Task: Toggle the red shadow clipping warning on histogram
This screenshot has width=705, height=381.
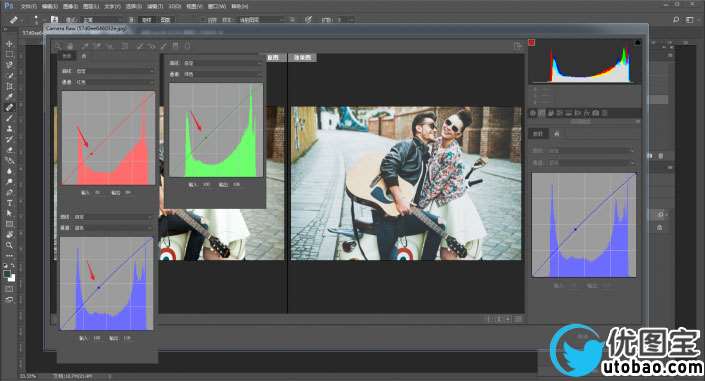Action: click(531, 42)
